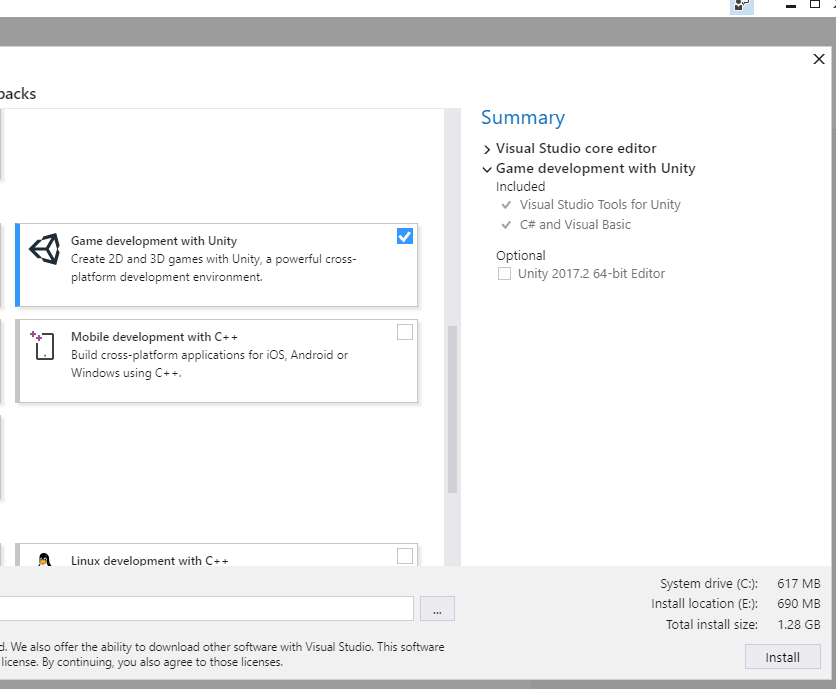The image size is (836, 689).
Task: Close the workloads dialog with X
Action: (819, 59)
